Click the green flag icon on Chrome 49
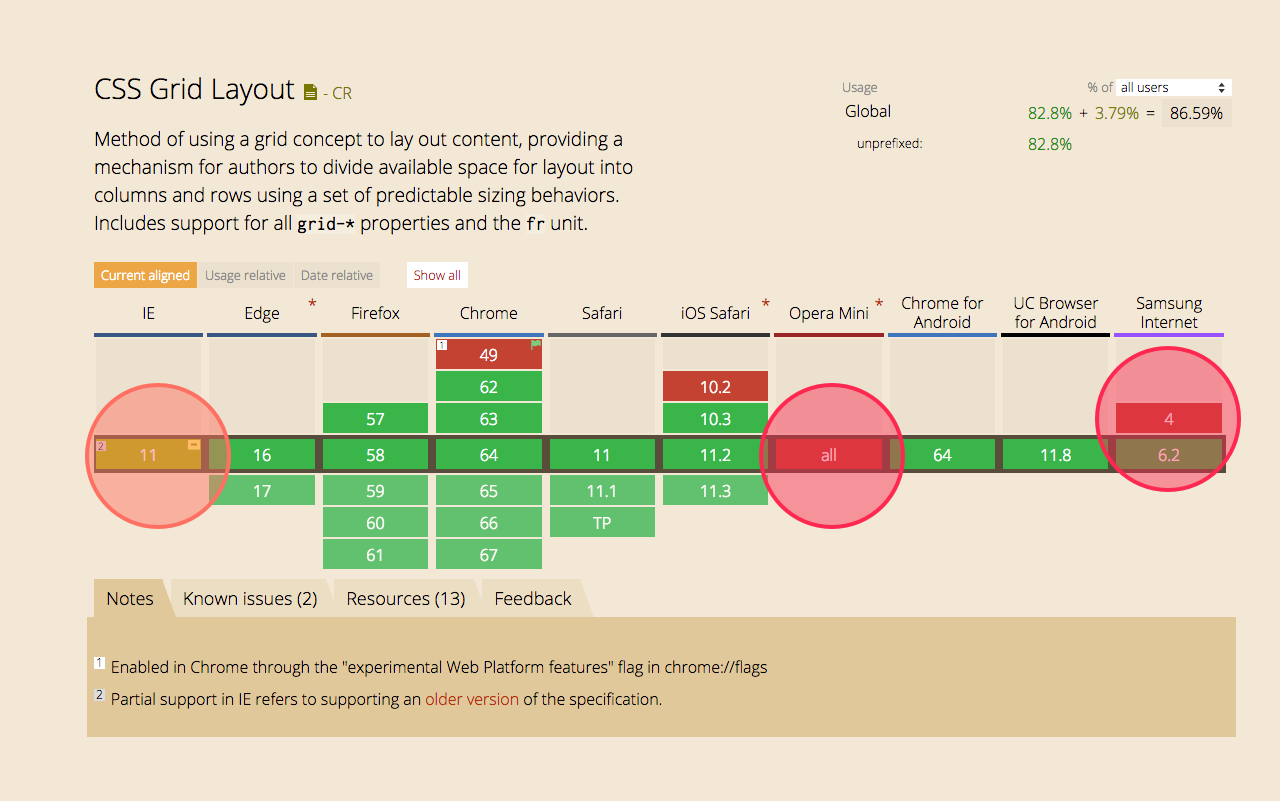Viewport: 1280px width, 801px height. (x=536, y=344)
